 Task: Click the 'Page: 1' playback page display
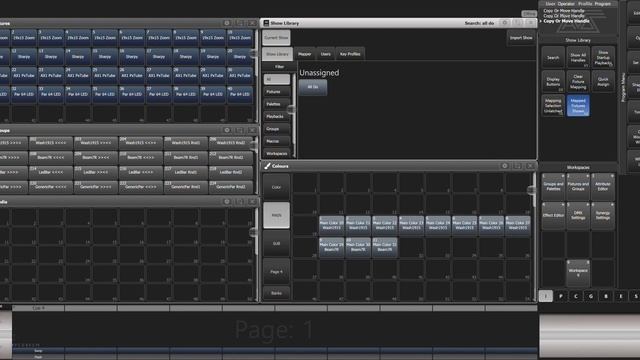(274, 329)
